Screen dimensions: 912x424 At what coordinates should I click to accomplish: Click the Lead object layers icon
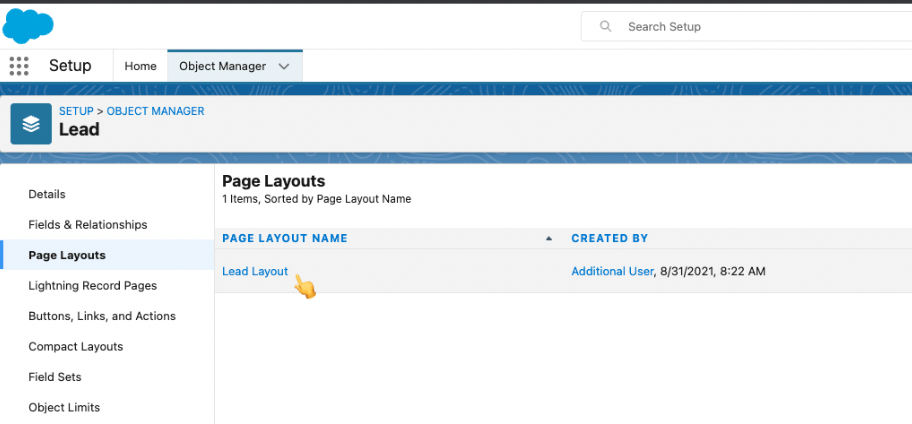pos(31,124)
